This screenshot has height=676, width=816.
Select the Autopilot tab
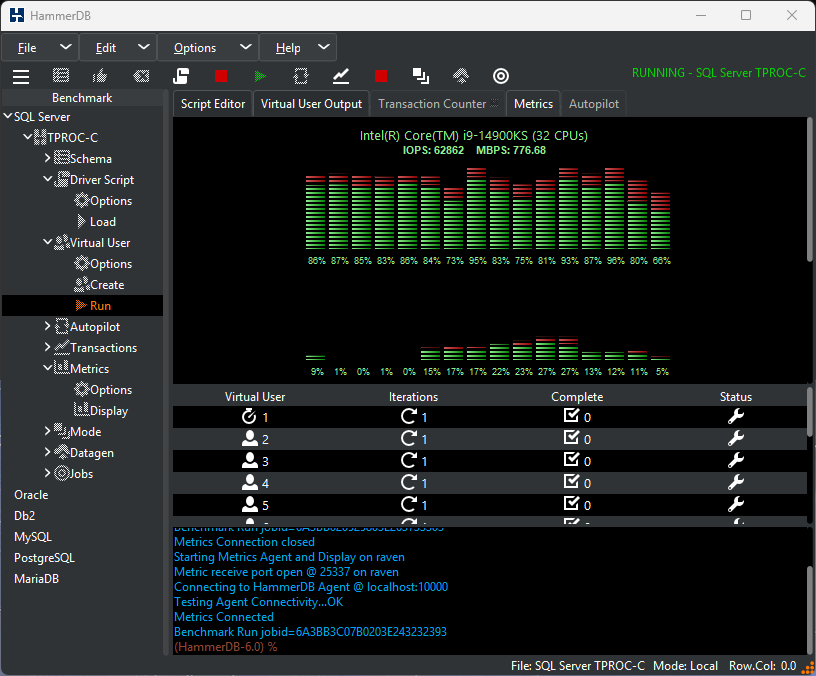(594, 104)
